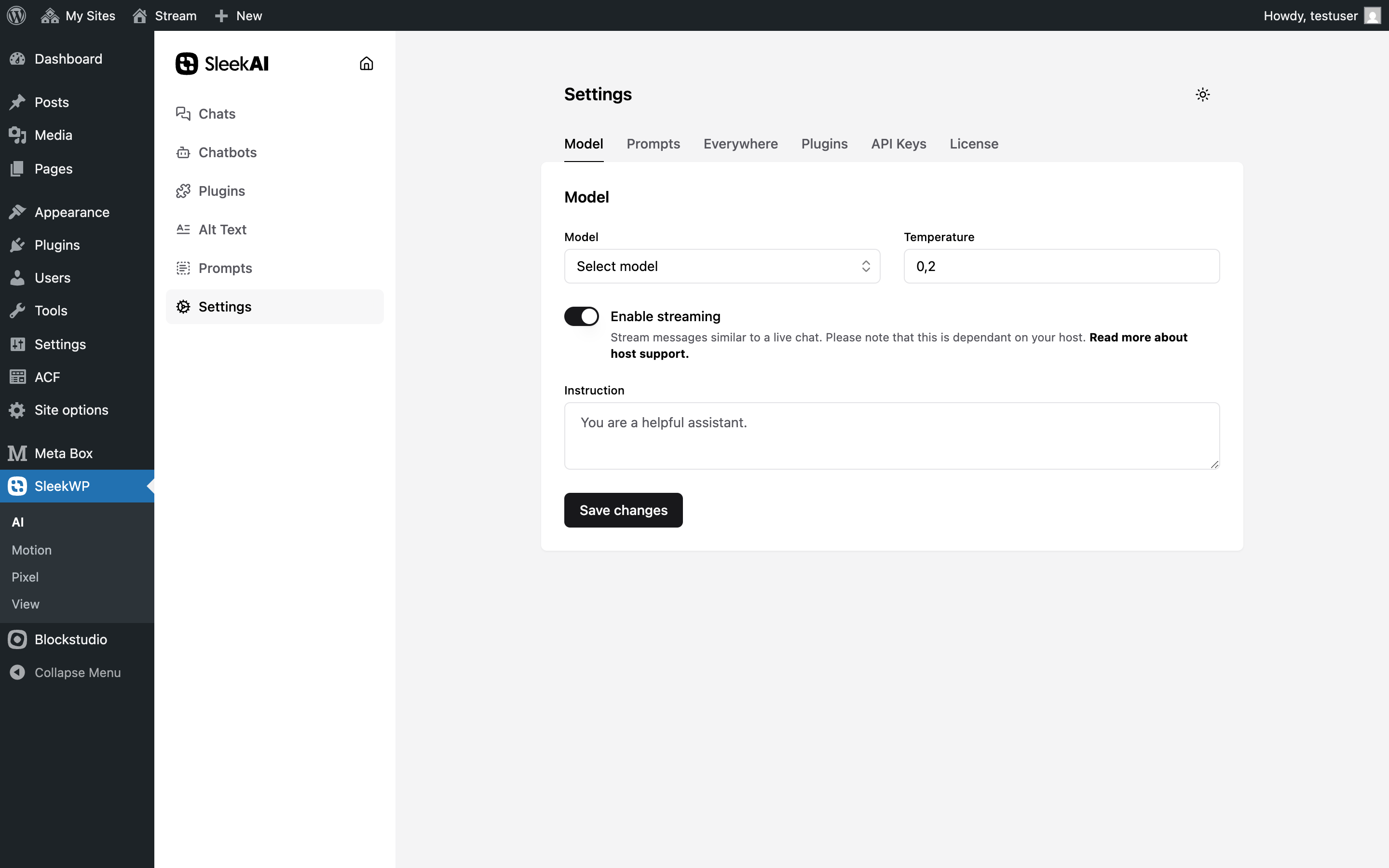Click the Instruction textarea
1389x868 pixels.
891,436
